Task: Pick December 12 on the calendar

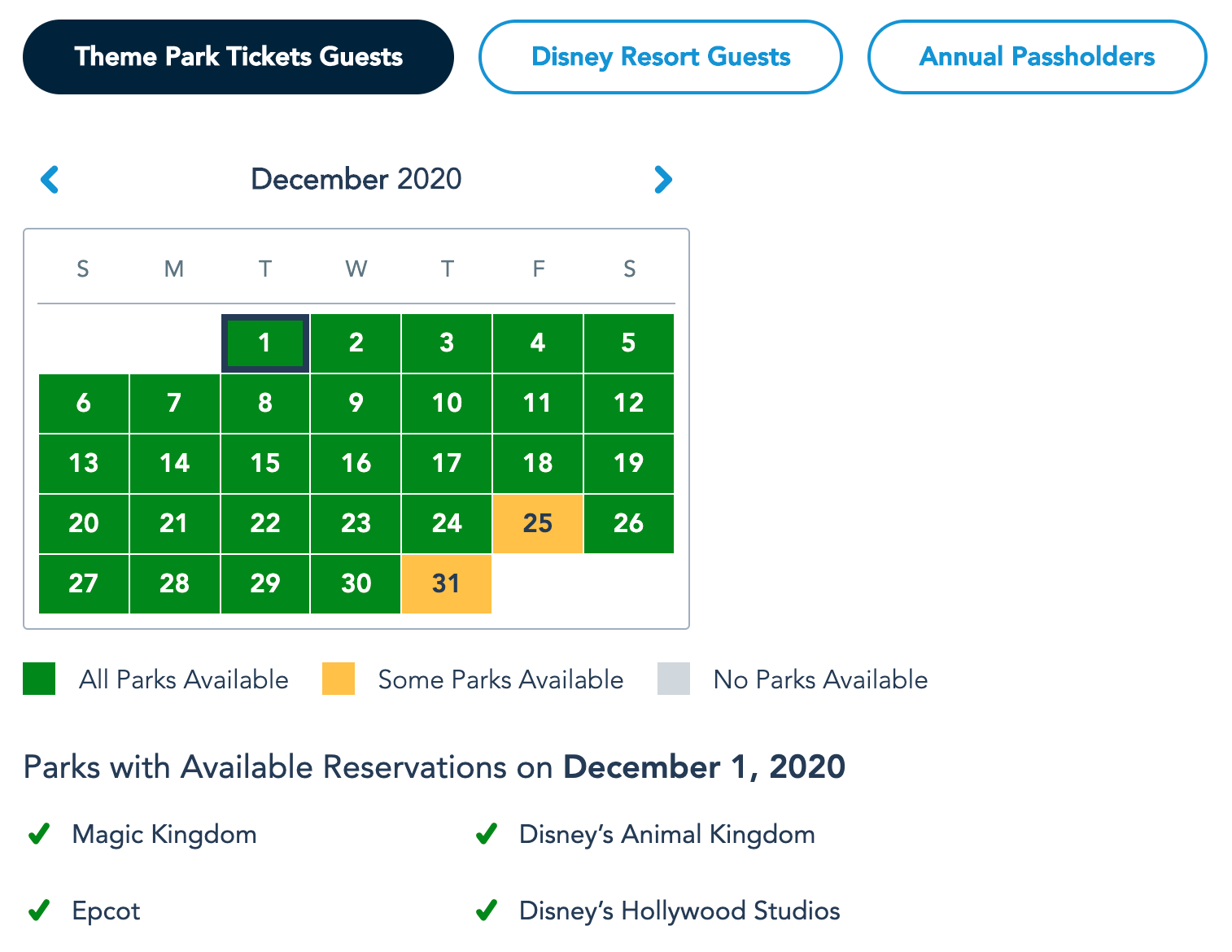Action: [629, 403]
